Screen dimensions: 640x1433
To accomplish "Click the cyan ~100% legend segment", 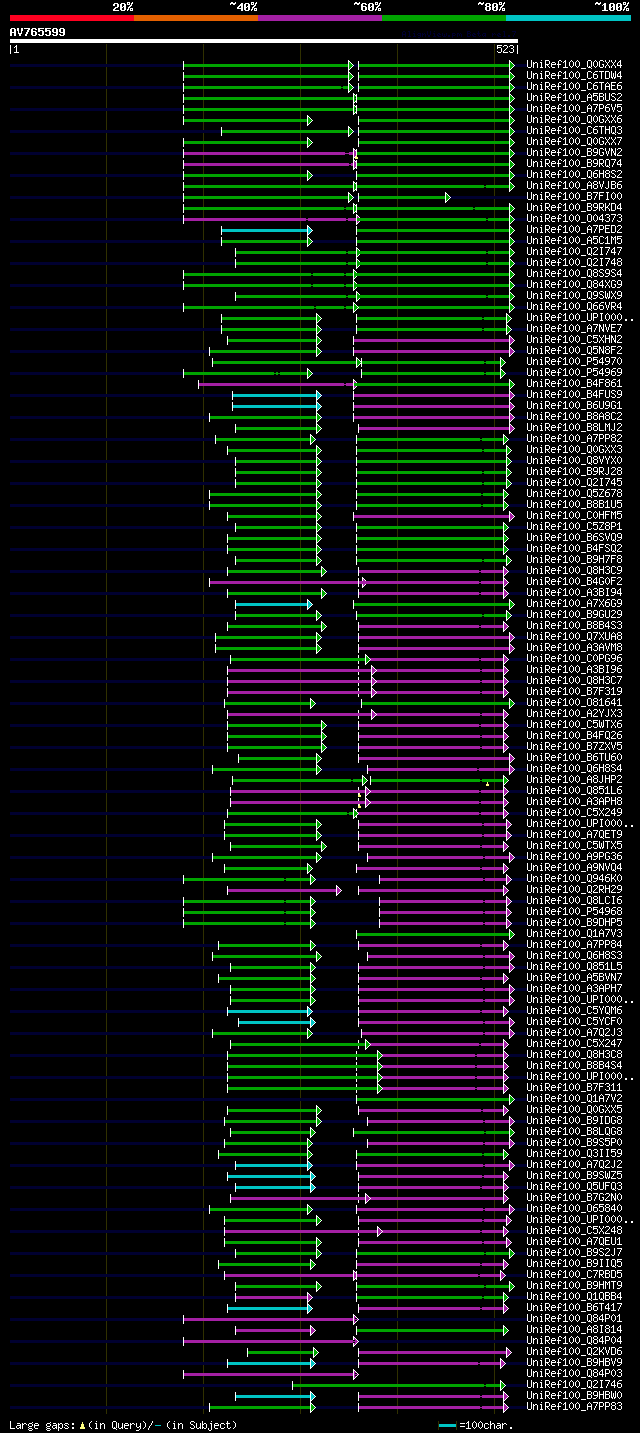I will [568, 18].
